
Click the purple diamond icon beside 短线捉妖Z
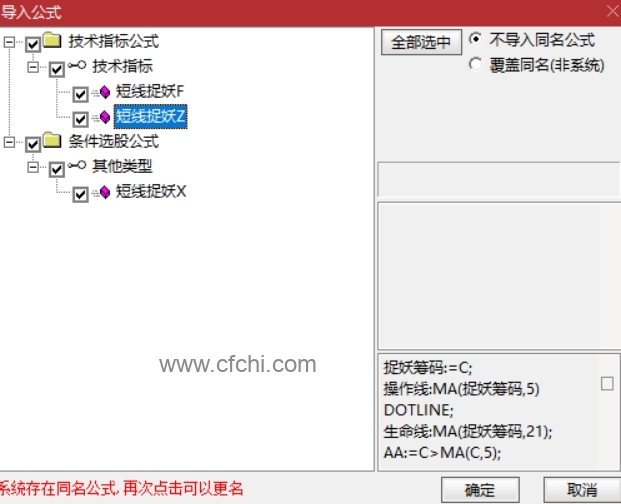pyautogui.click(x=105, y=117)
